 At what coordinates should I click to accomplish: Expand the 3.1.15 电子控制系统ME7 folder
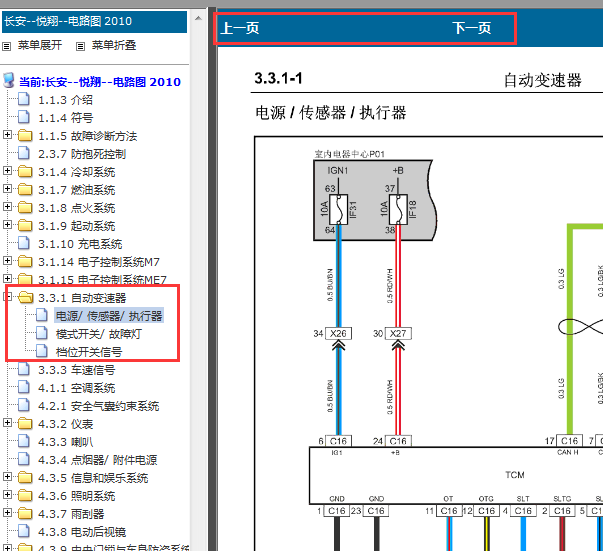click(7, 279)
